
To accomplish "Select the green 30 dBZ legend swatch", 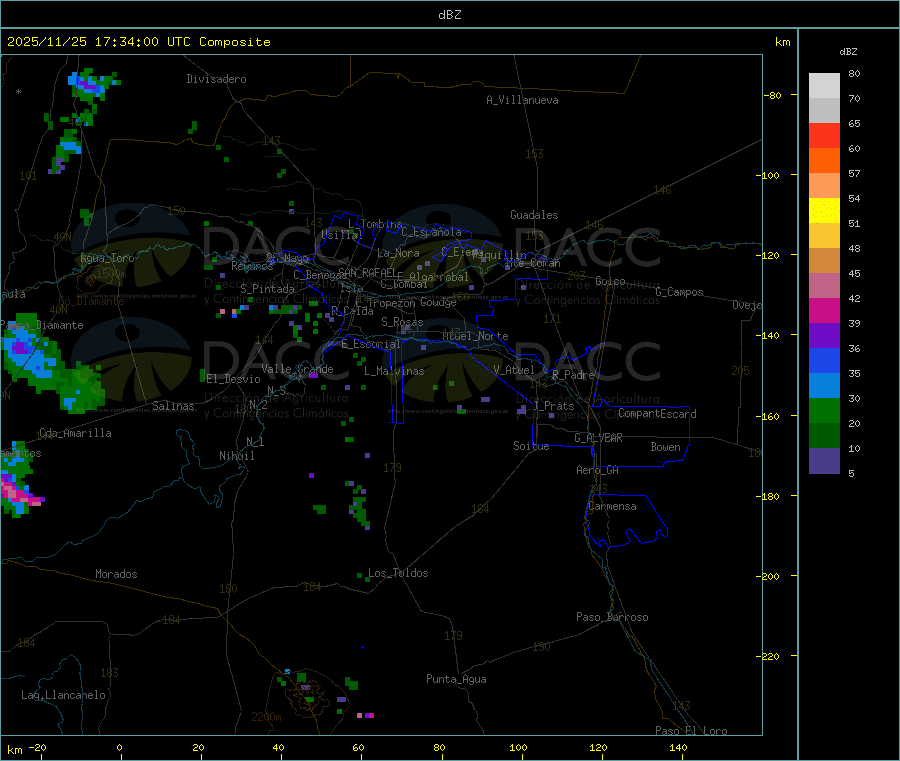I will [824, 410].
